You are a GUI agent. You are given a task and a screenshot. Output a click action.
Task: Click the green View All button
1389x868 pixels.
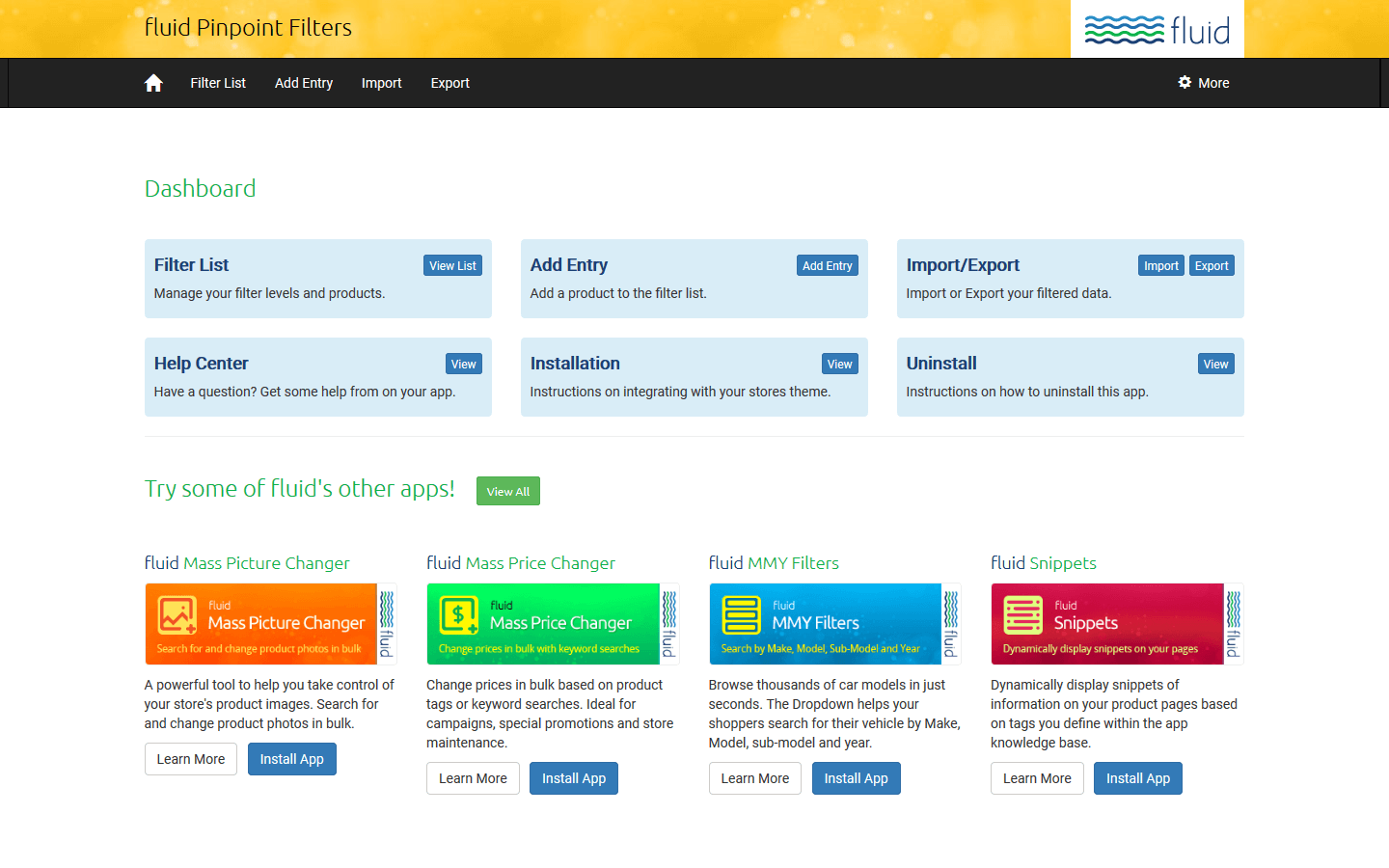tap(507, 492)
